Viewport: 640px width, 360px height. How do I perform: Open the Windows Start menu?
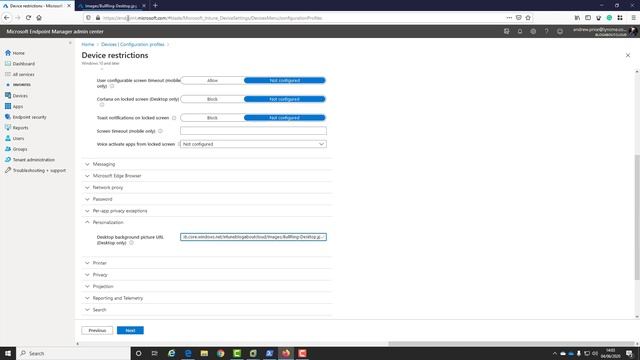[8, 353]
